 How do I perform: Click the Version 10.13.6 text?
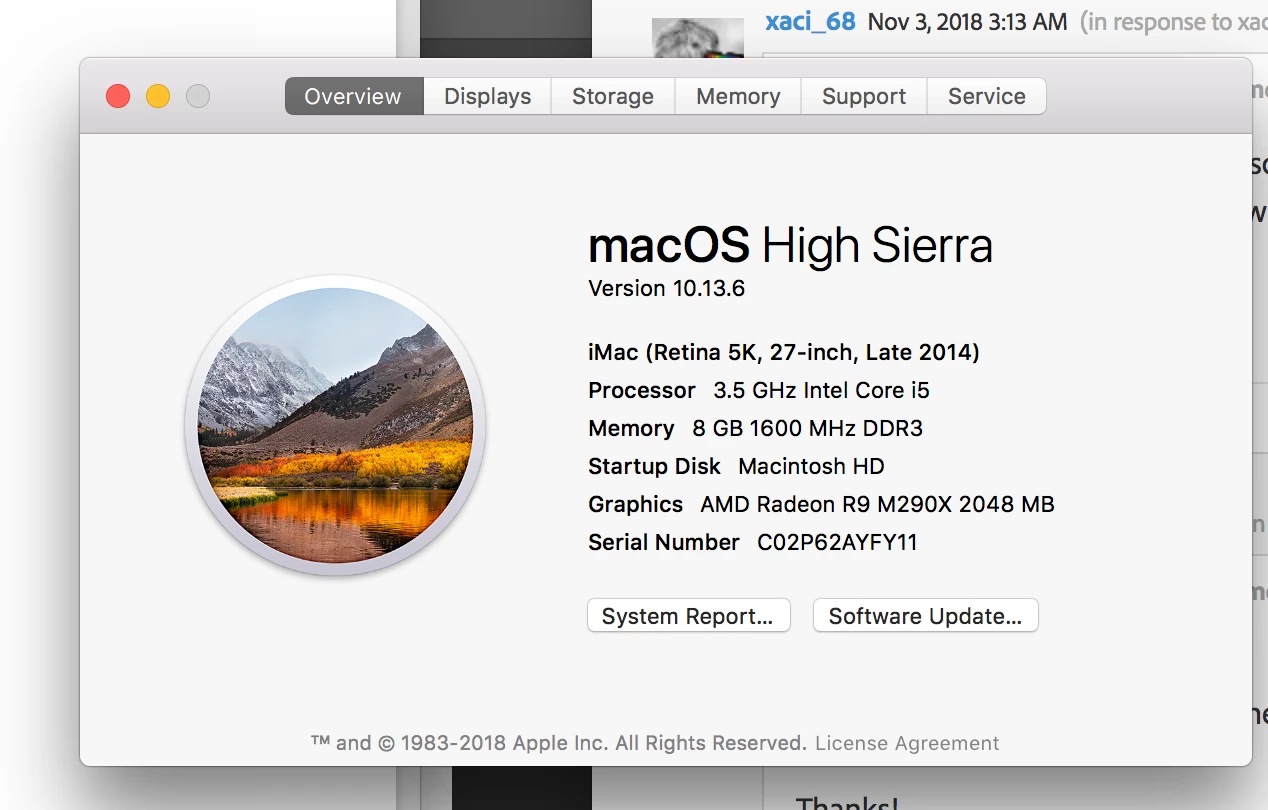click(667, 288)
